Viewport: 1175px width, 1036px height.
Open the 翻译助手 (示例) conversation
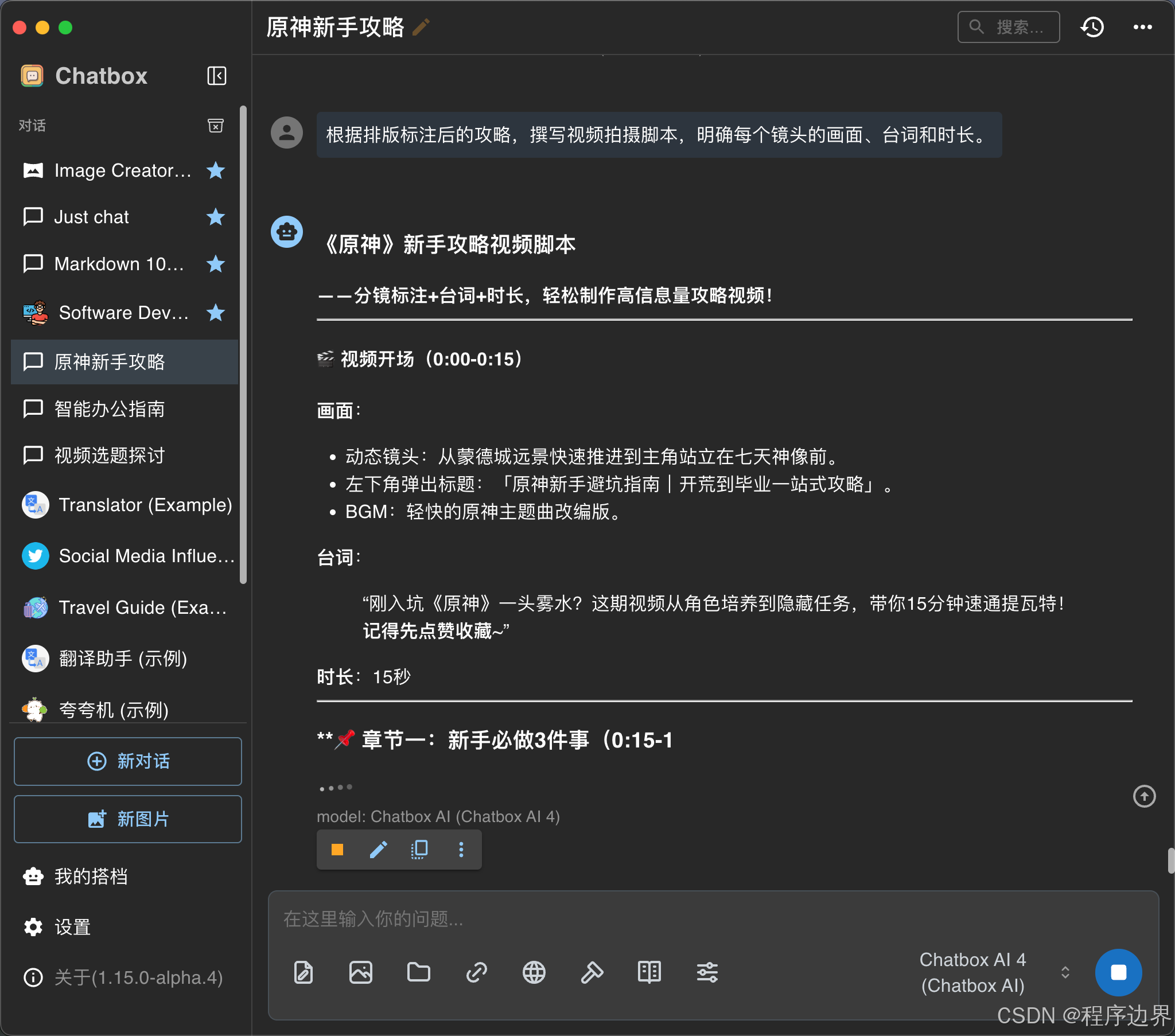[x=124, y=659]
